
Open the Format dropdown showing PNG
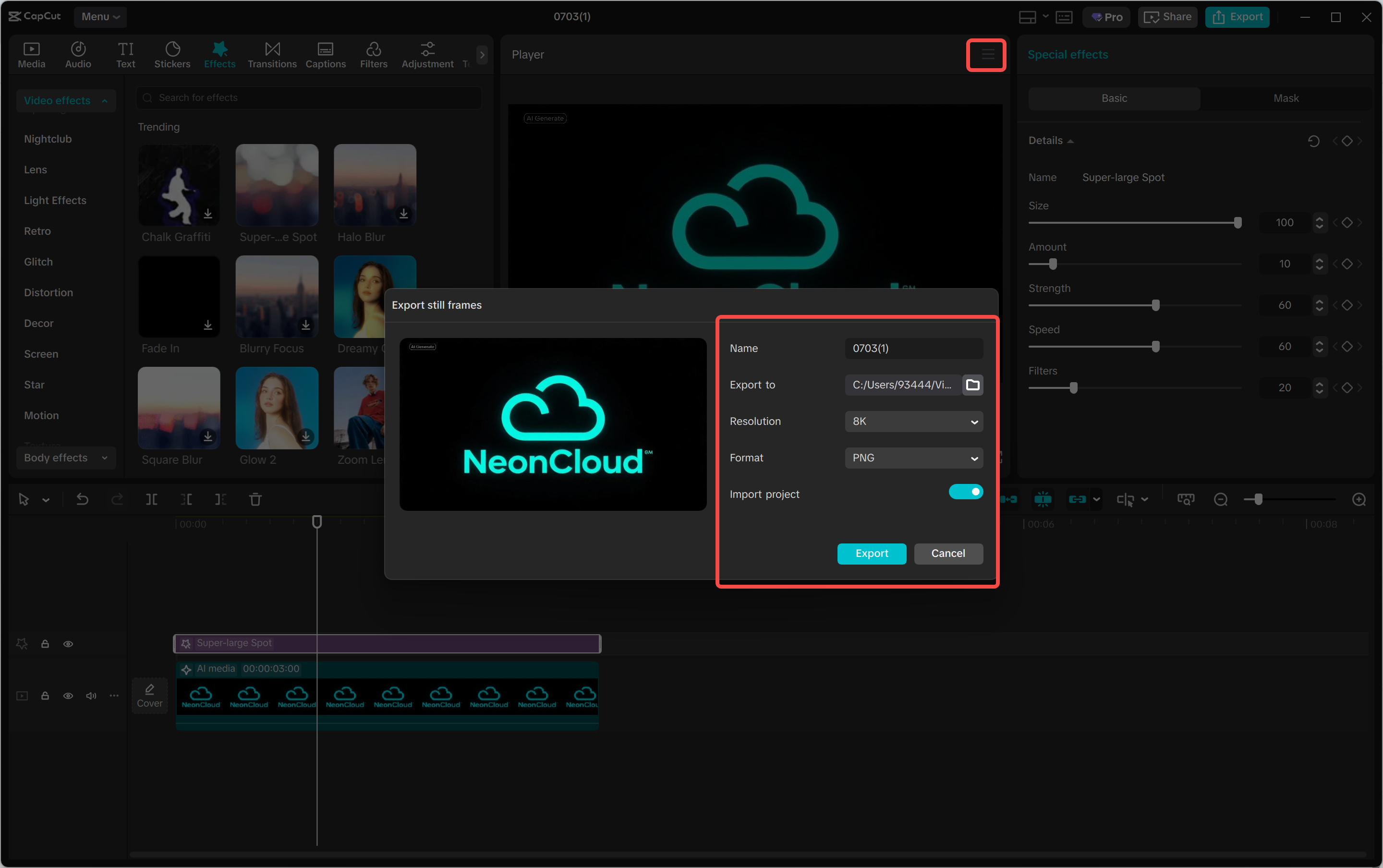click(913, 458)
